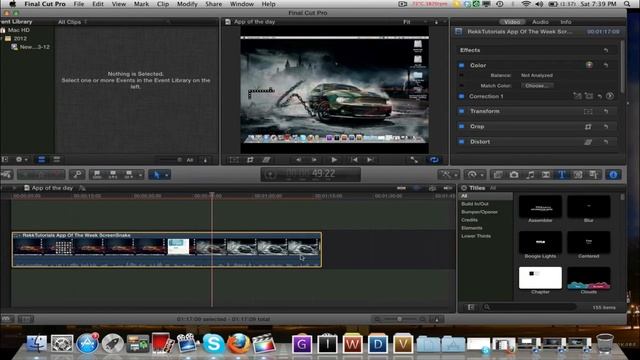Activate the viewer Crop tool

tap(250, 160)
